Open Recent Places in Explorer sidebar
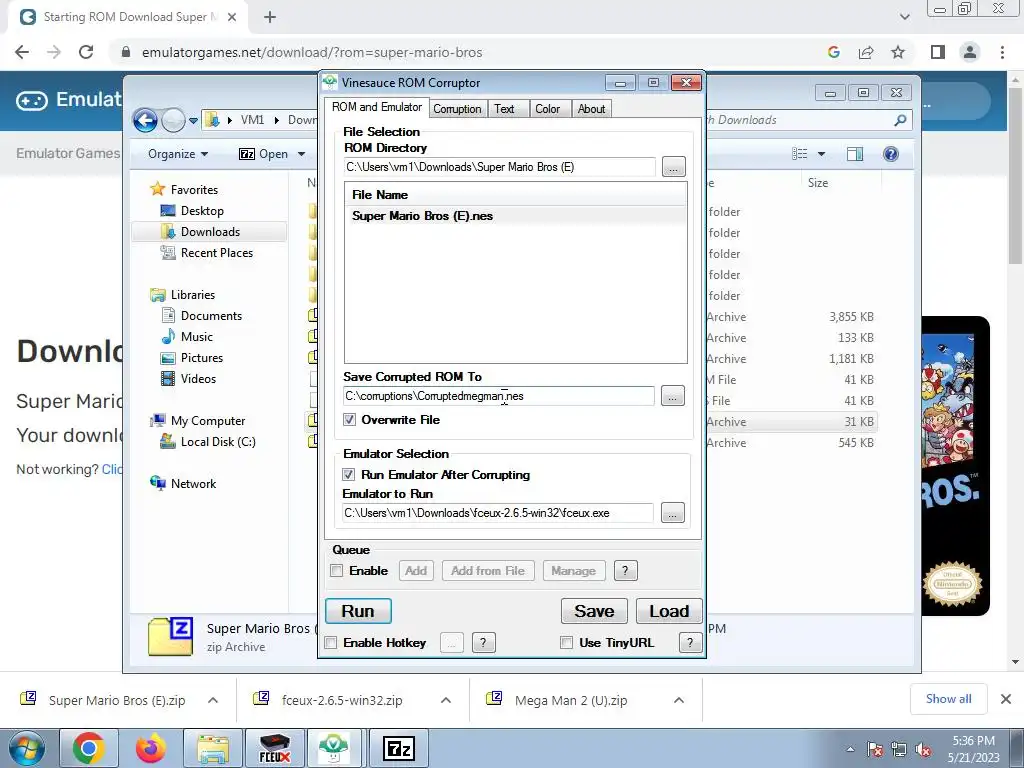 tap(217, 253)
